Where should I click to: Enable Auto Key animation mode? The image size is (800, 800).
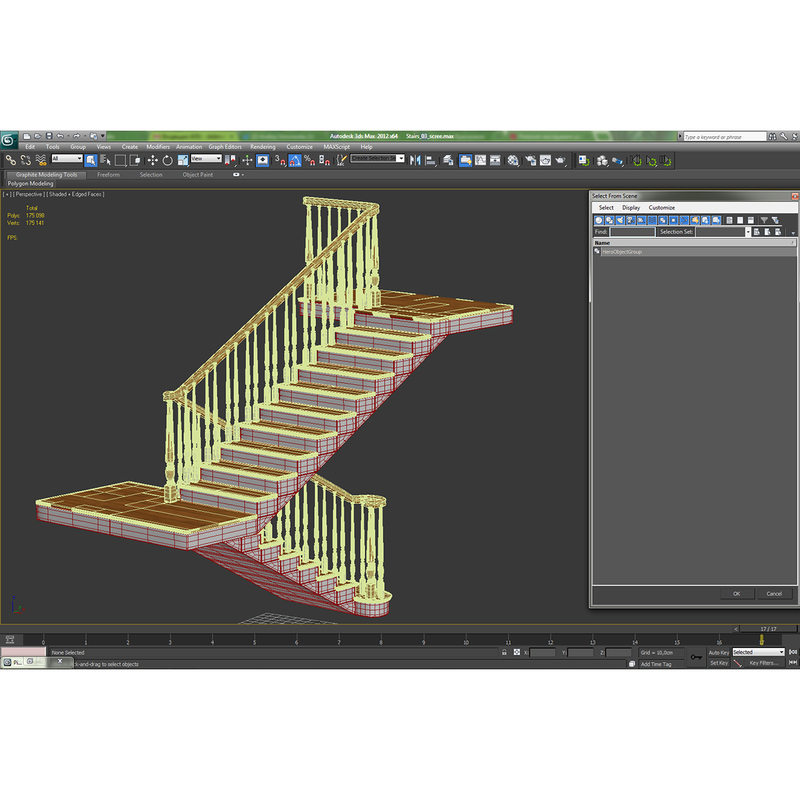pyautogui.click(x=718, y=651)
